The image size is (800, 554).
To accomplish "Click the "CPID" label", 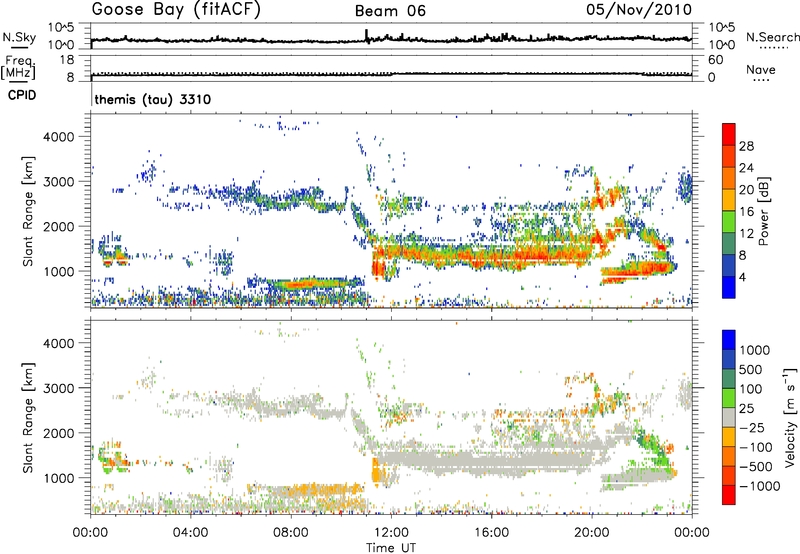I will pyautogui.click(x=22, y=95).
